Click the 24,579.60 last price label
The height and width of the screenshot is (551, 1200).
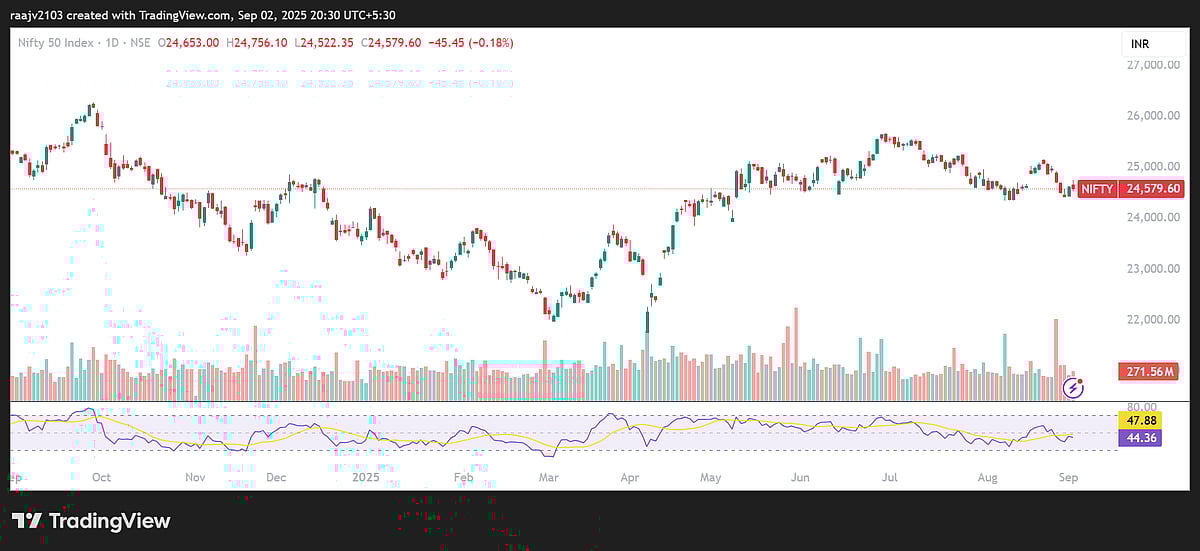(x=1153, y=188)
